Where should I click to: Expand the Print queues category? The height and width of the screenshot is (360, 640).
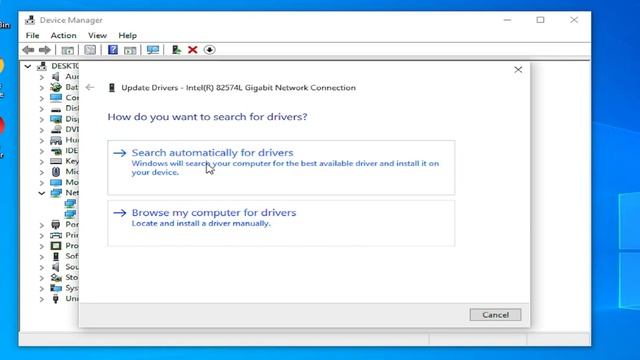[x=42, y=236]
